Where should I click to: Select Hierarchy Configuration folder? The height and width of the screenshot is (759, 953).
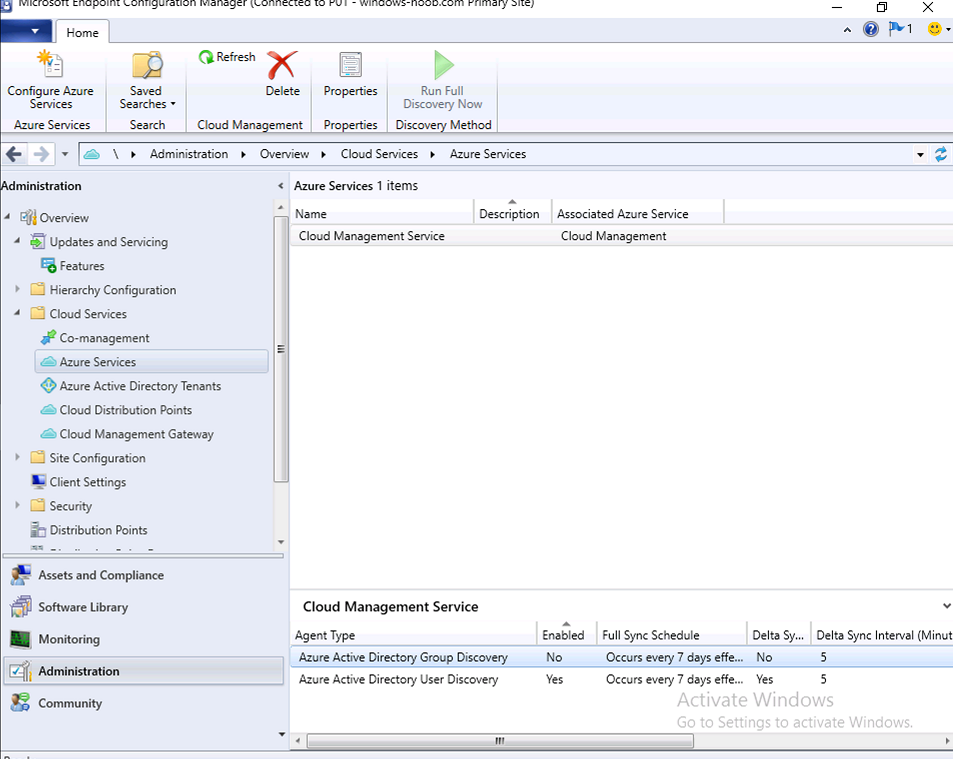click(112, 290)
